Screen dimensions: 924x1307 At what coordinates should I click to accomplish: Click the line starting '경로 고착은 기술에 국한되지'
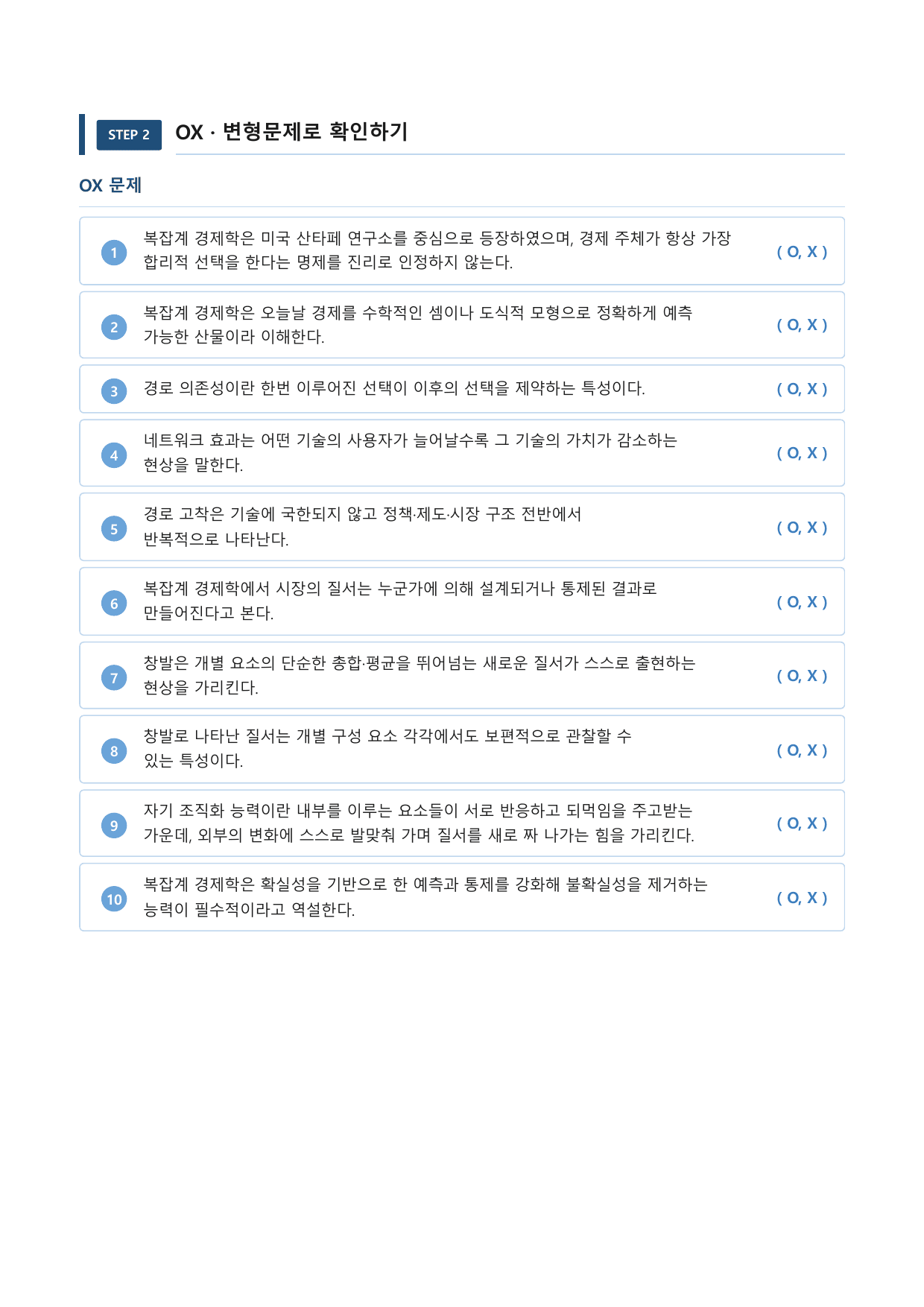[x=362, y=514]
